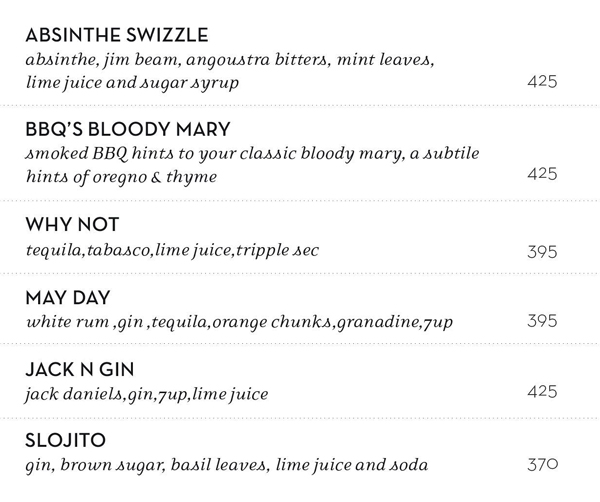Image resolution: width=600 pixels, height=502 pixels.
Task: Select the Slojito price 370
Action: pos(542,464)
